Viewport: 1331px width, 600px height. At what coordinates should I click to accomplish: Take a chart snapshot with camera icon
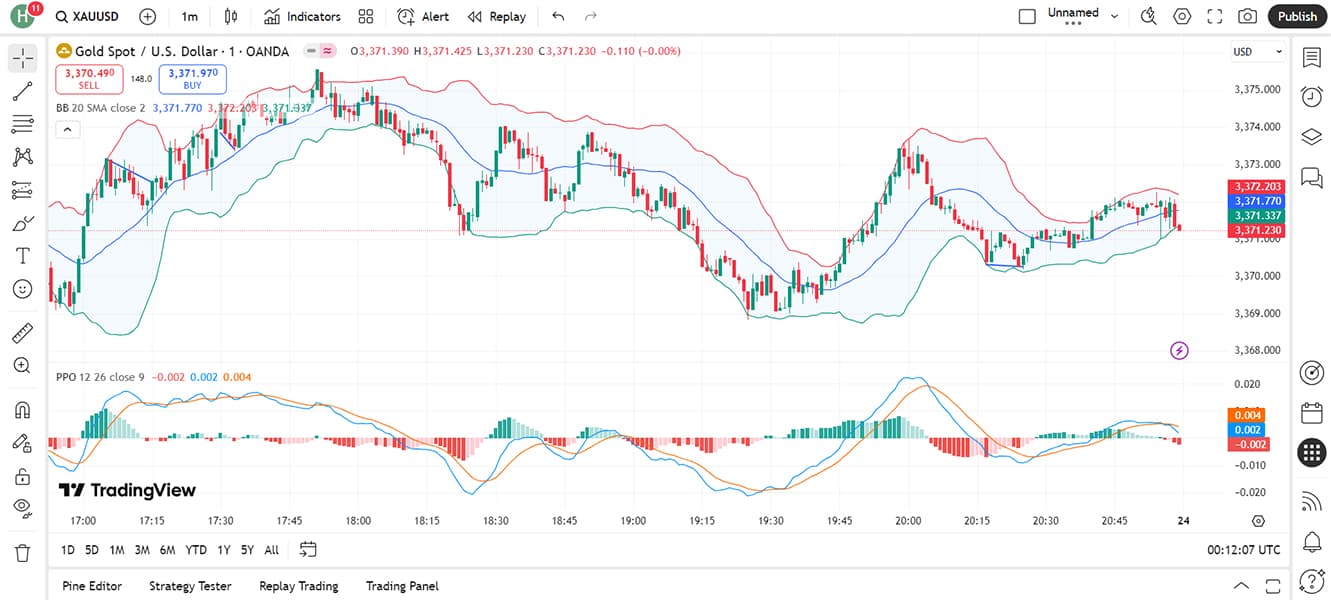[x=1247, y=16]
